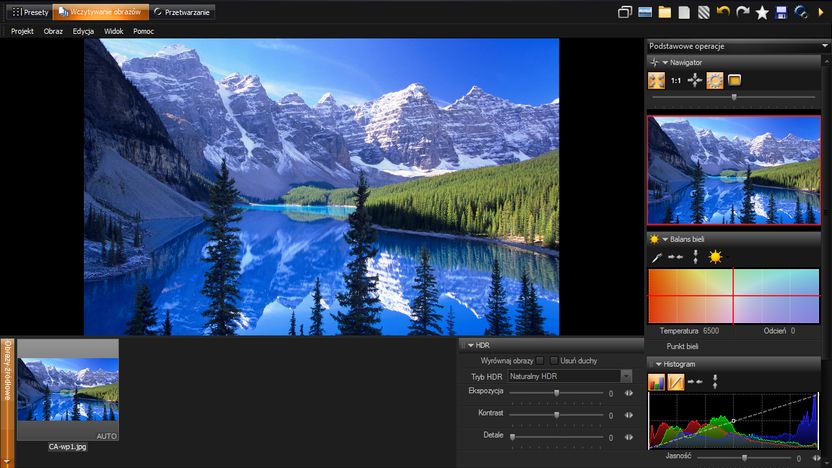832x468 pixels.
Task: Click the landscape image icon in top toolbar
Action: pyautogui.click(x=645, y=12)
